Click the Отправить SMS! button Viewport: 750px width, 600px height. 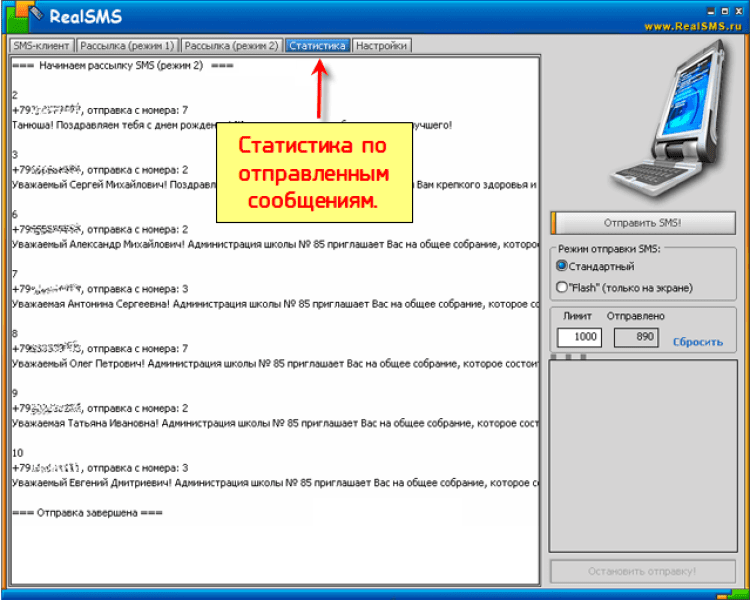tap(642, 223)
